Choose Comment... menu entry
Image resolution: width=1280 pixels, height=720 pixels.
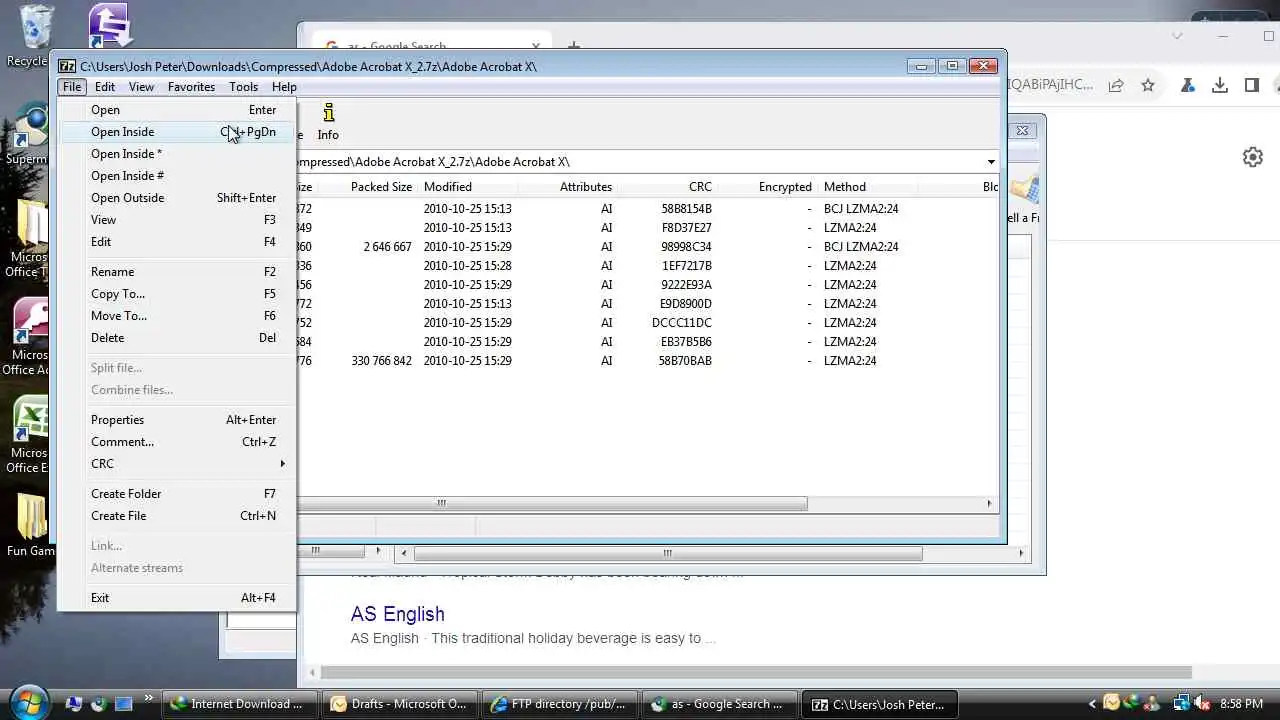(x=177, y=442)
